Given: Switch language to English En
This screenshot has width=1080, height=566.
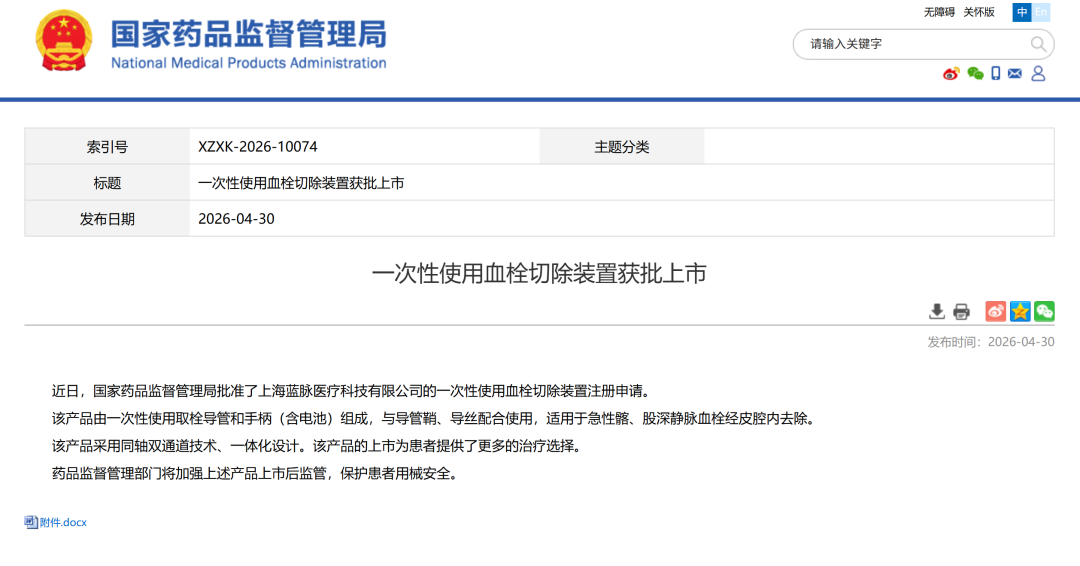Looking at the screenshot, I should point(1041,12).
